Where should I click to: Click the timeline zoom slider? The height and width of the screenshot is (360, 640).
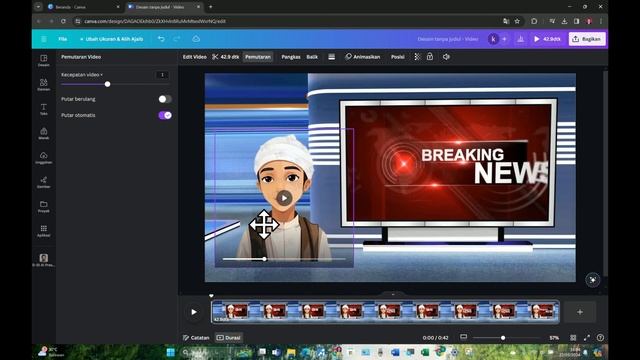click(x=503, y=338)
